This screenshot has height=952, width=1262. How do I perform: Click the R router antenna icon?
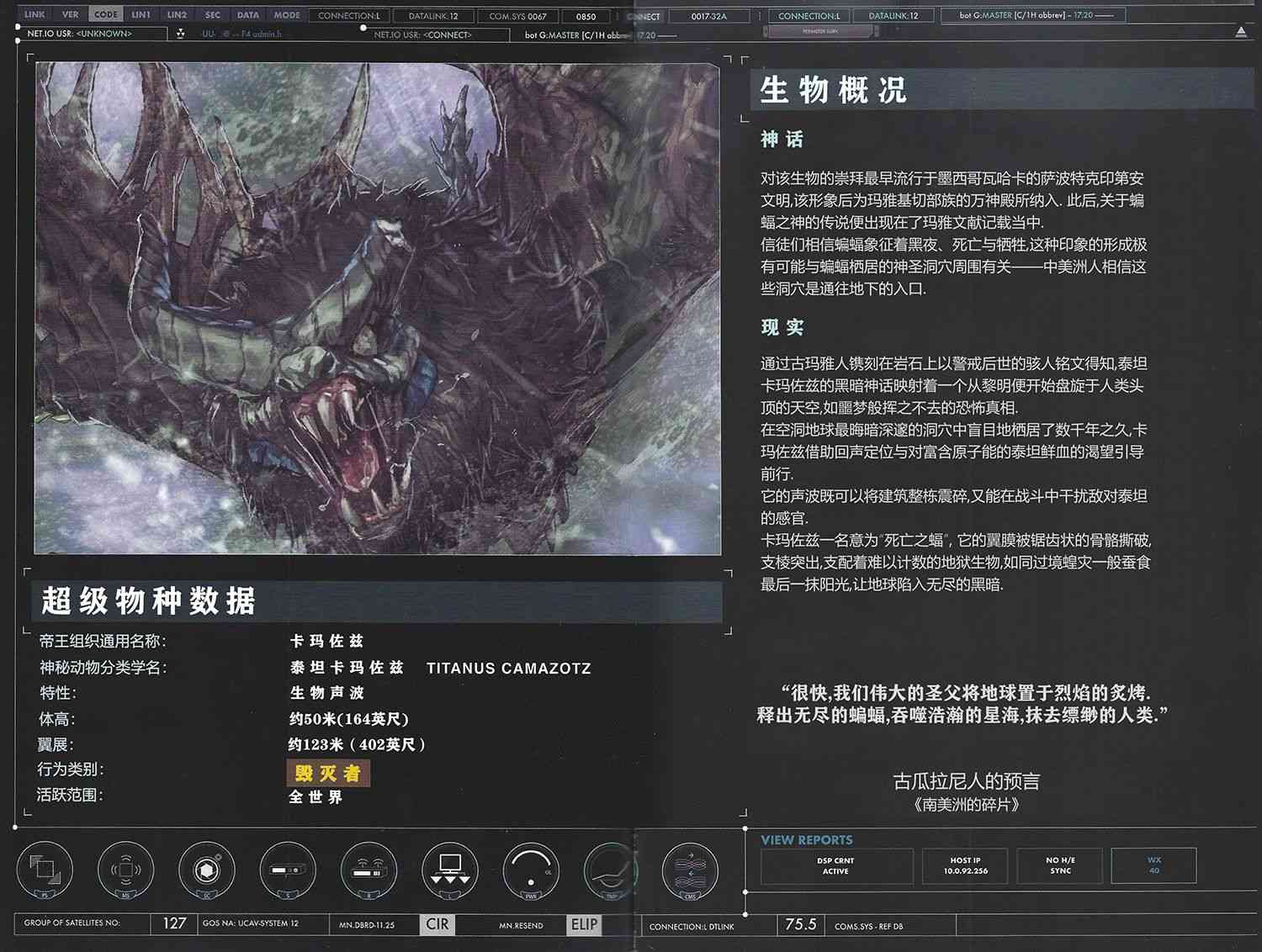tap(369, 869)
